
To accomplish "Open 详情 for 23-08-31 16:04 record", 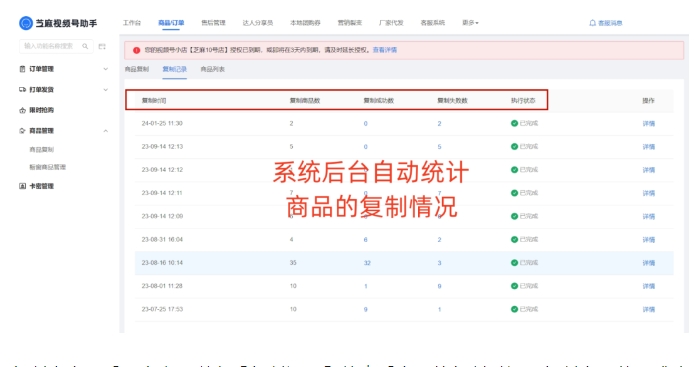I will [x=648, y=240].
